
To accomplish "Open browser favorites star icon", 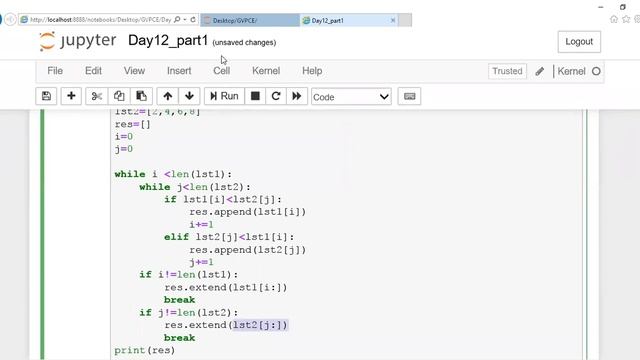I will tap(626, 19).
